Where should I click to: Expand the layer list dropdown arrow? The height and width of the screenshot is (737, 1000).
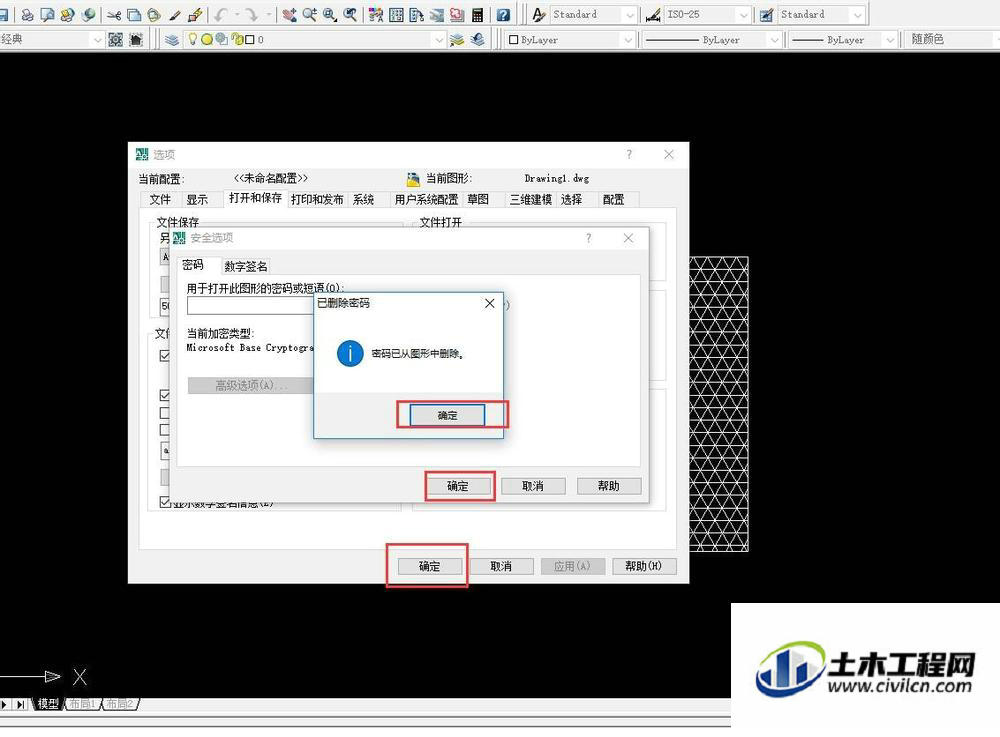pyautogui.click(x=438, y=40)
